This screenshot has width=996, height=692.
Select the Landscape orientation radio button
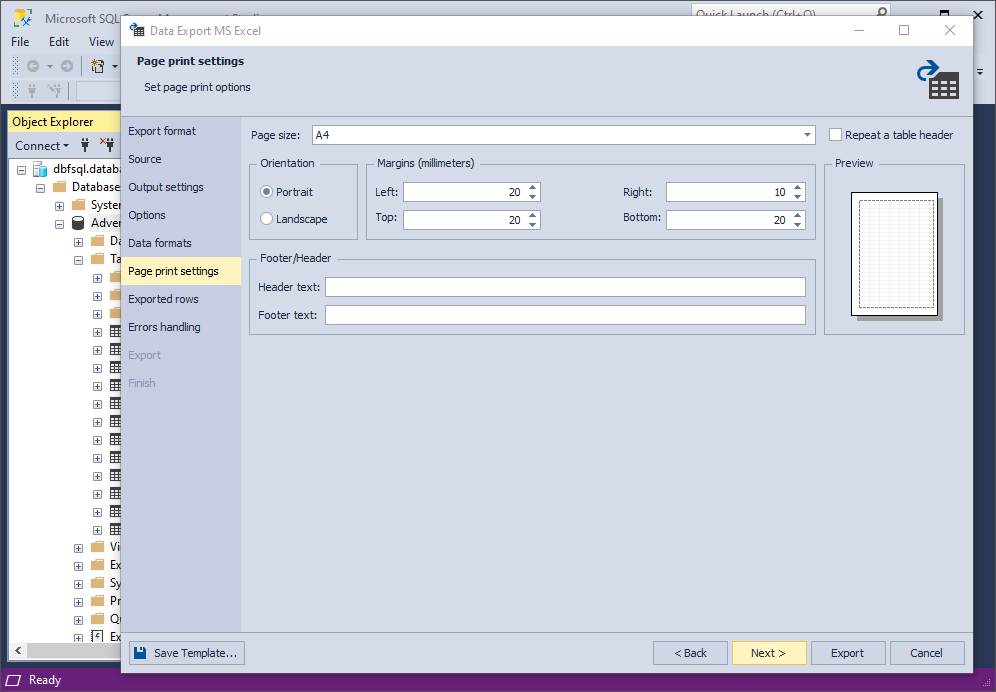(x=267, y=219)
